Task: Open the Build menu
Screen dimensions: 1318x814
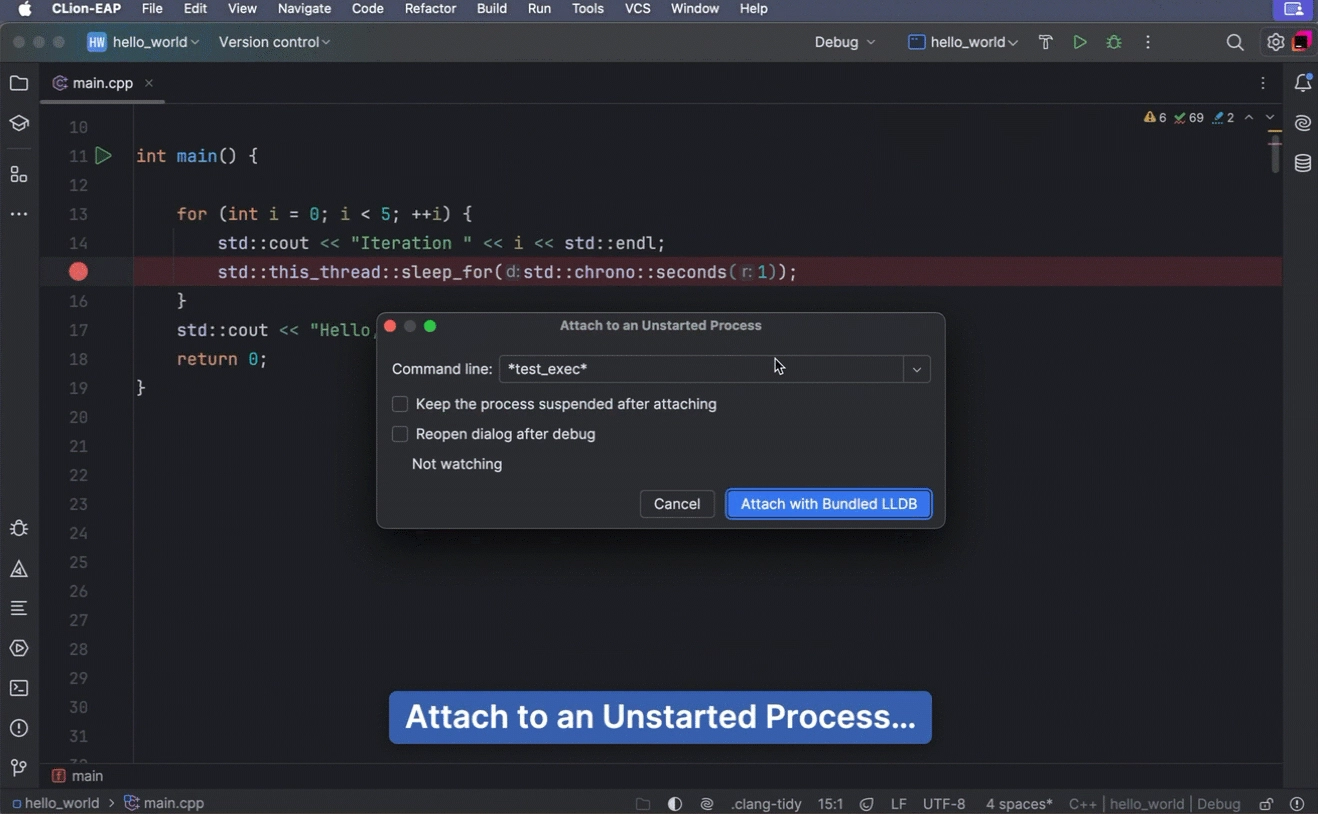Action: 491,9
